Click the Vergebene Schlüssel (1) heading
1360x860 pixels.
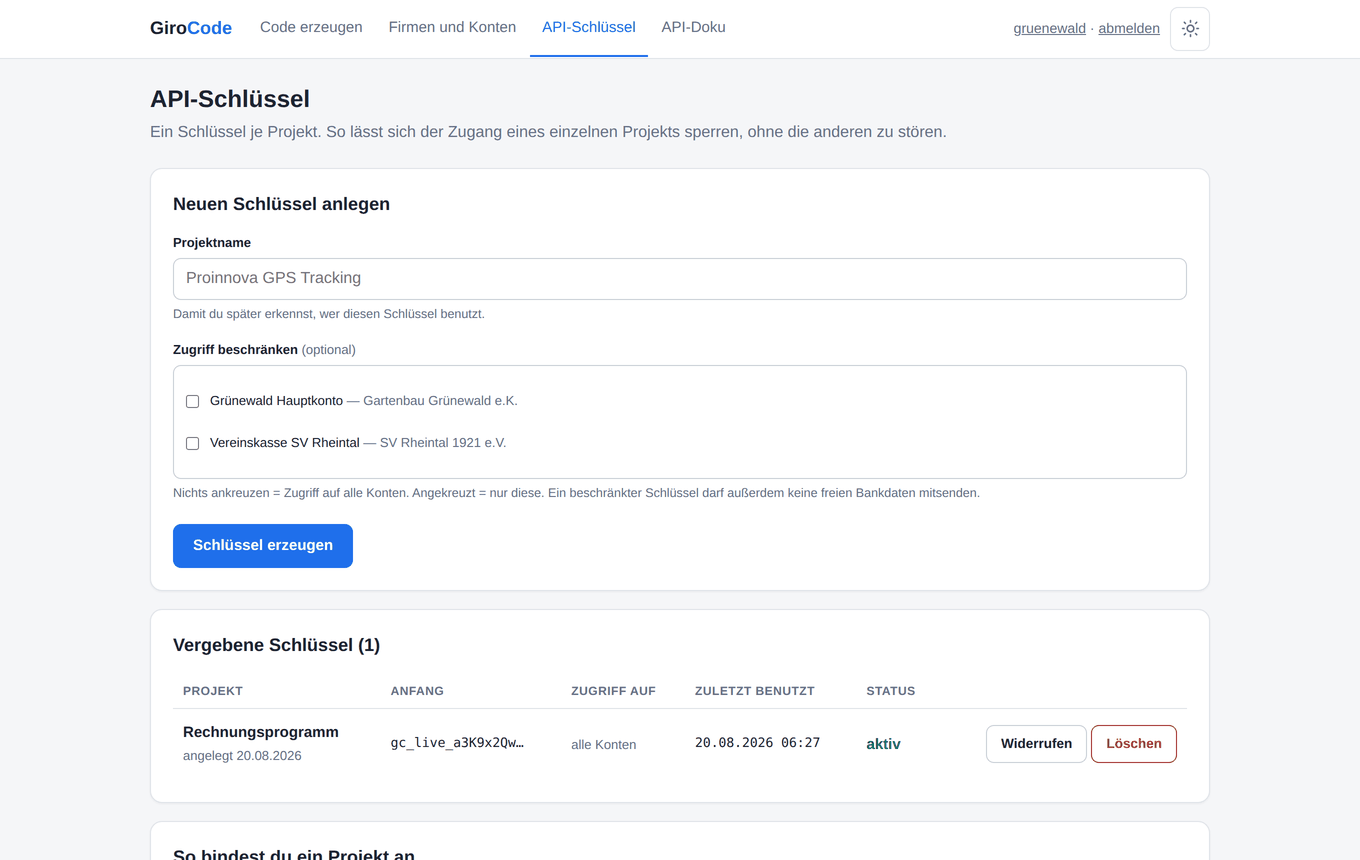276,645
